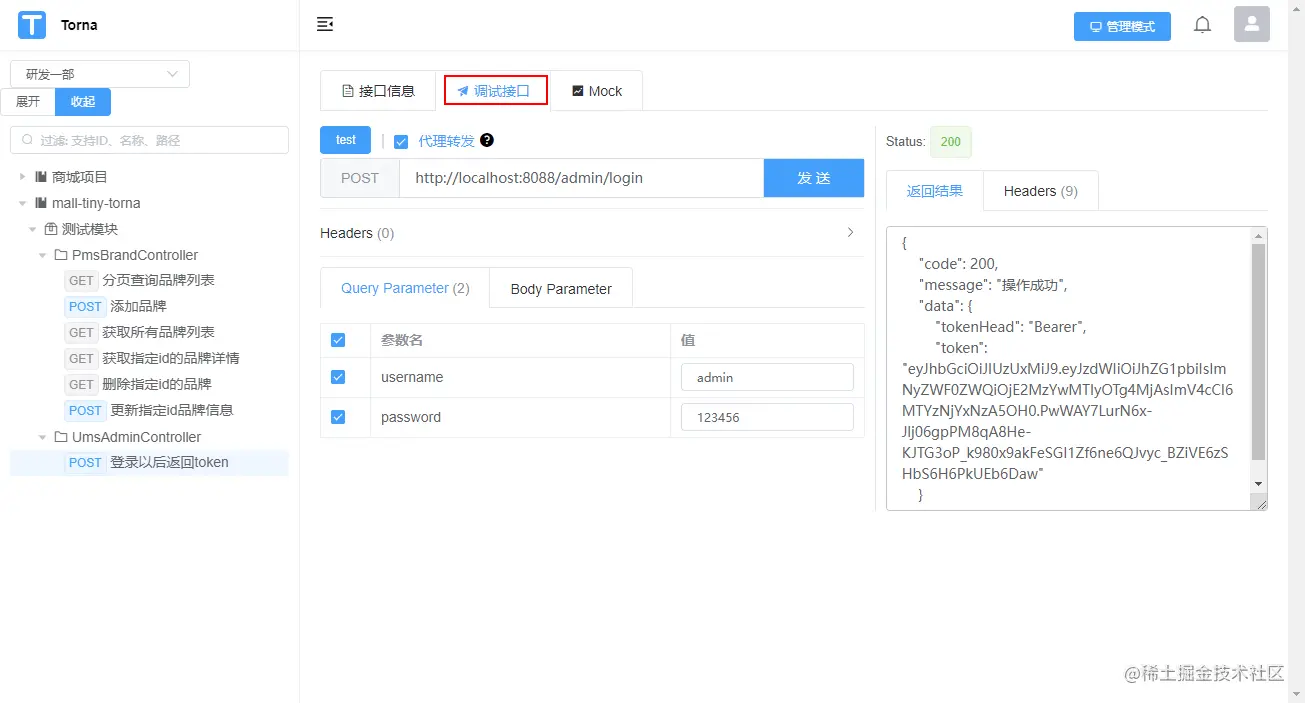Click the request URL input field
The width and height of the screenshot is (1305, 703).
pos(581,178)
